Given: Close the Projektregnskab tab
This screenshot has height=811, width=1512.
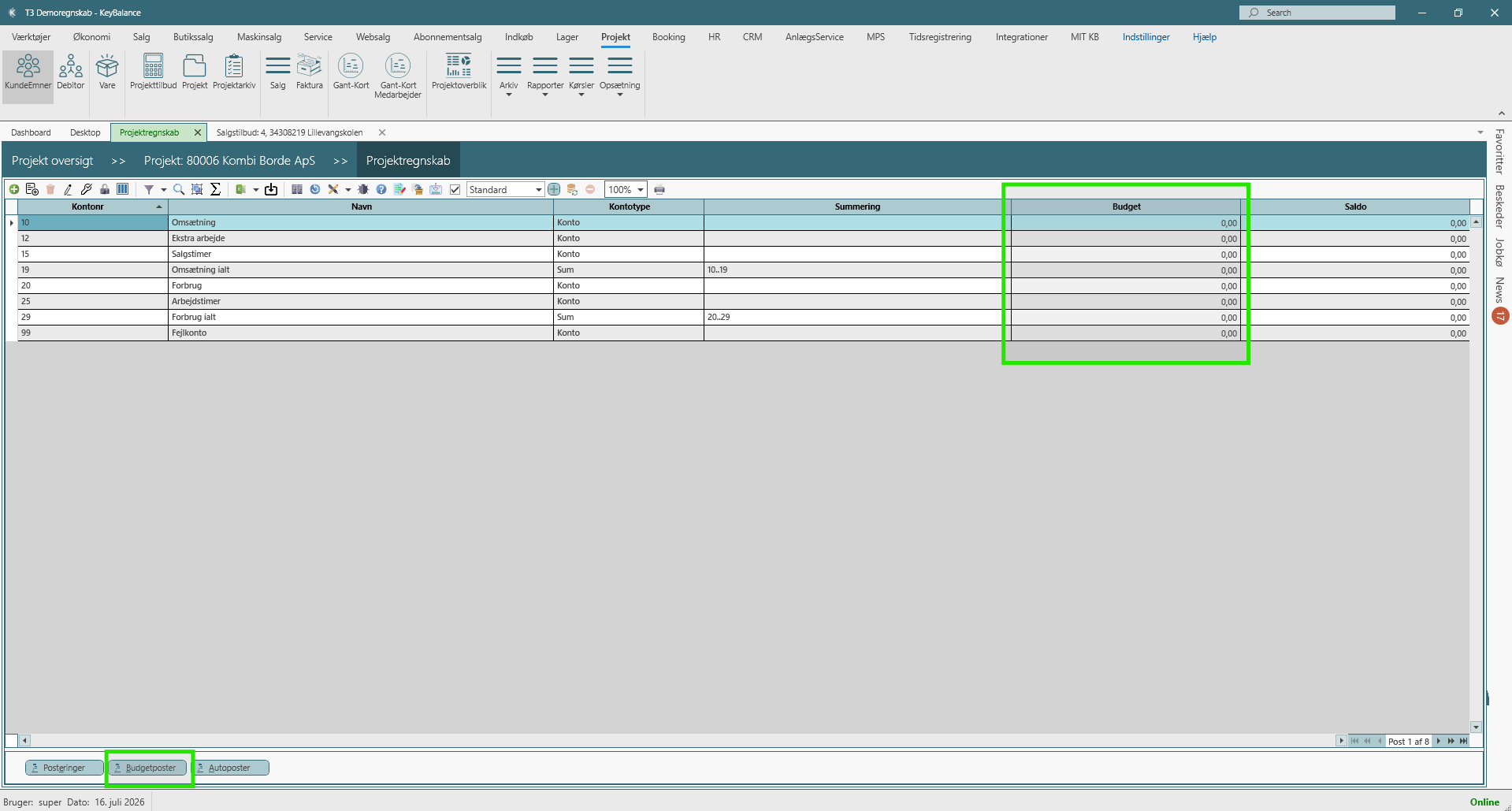Looking at the screenshot, I should pos(198,132).
